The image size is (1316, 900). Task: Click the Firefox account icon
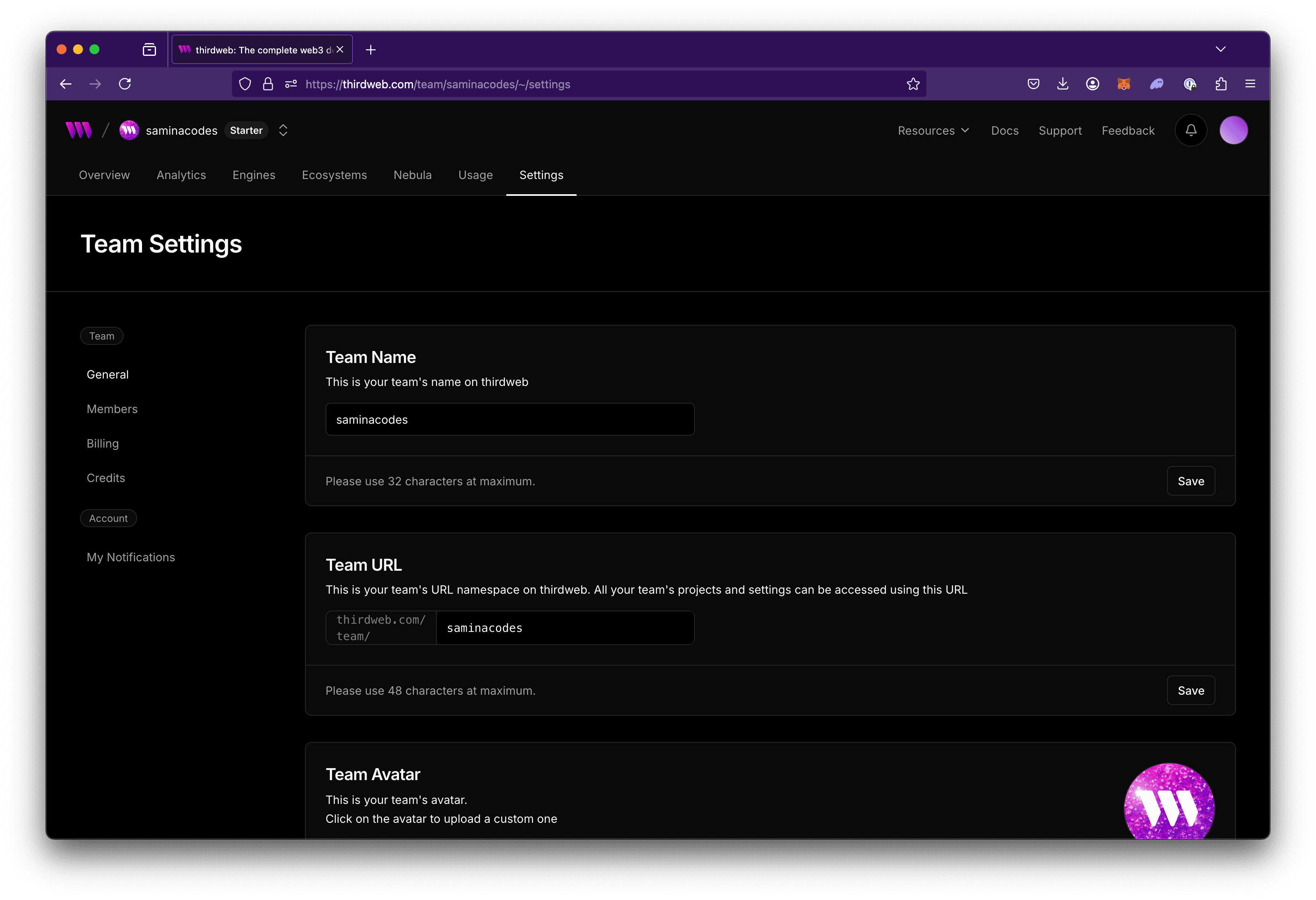click(1092, 84)
